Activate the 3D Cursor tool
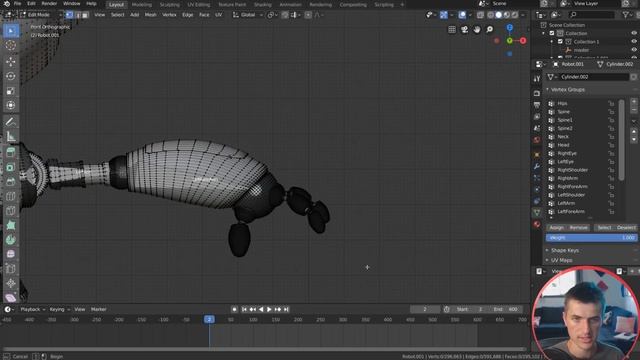Image resolution: width=640 pixels, height=360 pixels. click(11, 45)
